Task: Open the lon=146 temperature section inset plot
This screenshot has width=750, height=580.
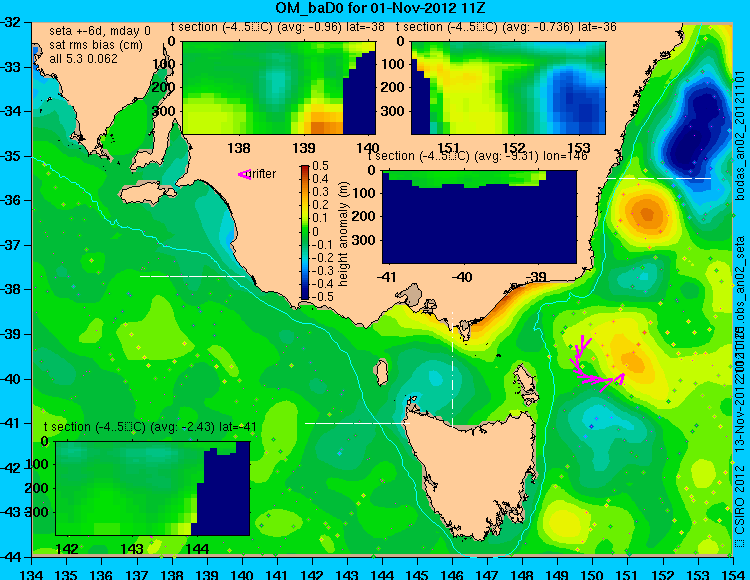Action: (479, 217)
